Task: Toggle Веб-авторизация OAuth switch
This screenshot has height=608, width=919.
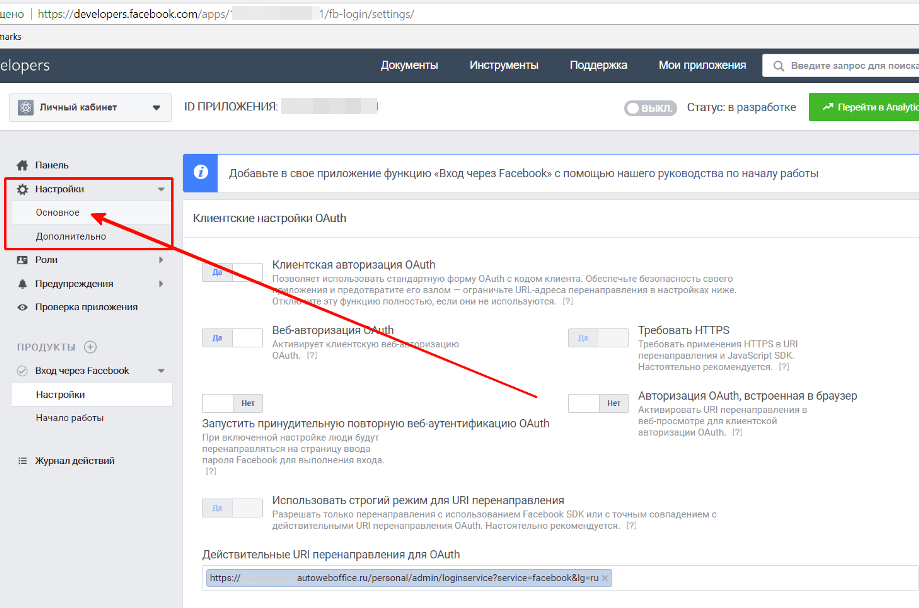Action: pyautogui.click(x=232, y=338)
